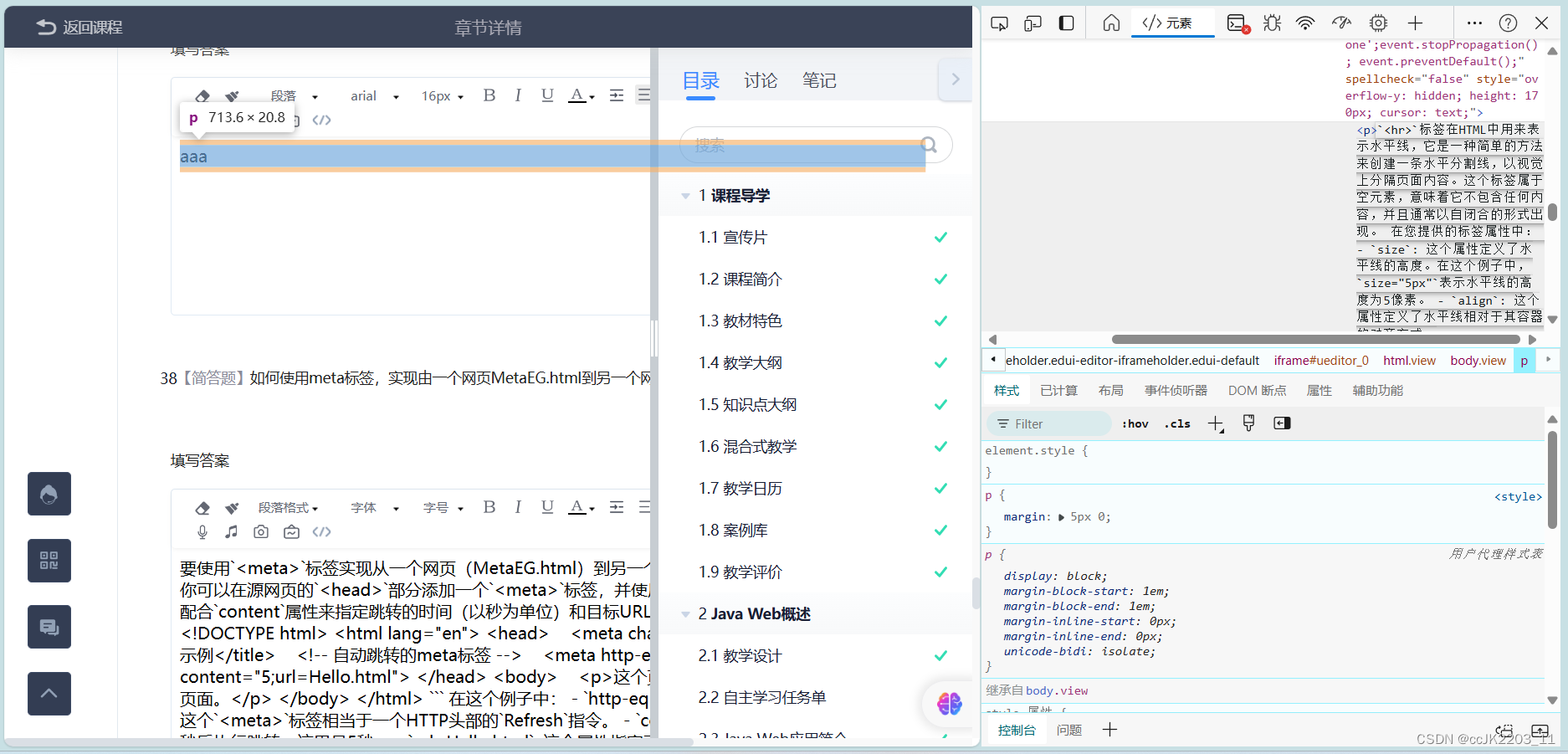
Task: Open the DevTools welcome home icon
Action: [x=1111, y=23]
